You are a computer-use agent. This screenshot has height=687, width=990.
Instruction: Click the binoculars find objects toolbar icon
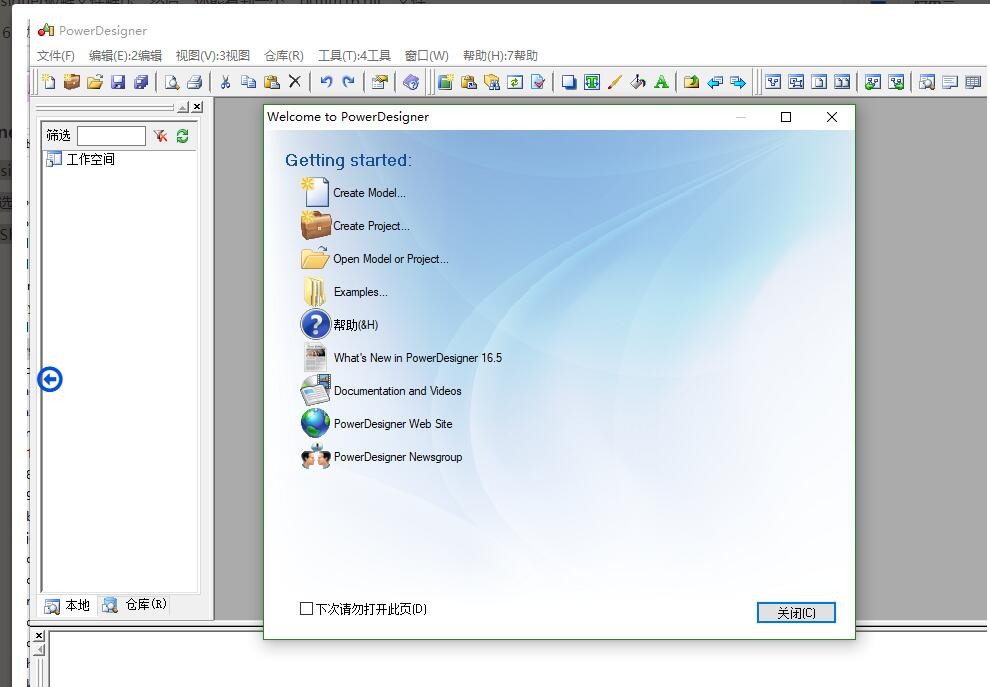(x=492, y=82)
